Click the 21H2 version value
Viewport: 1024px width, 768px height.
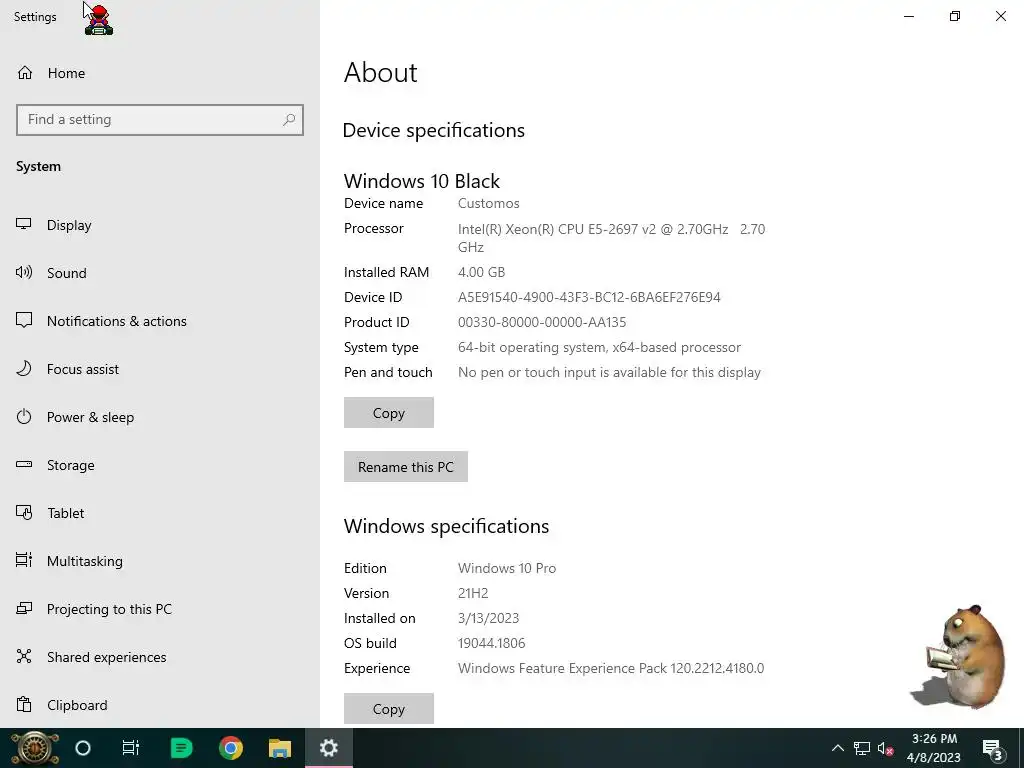pyautogui.click(x=473, y=593)
